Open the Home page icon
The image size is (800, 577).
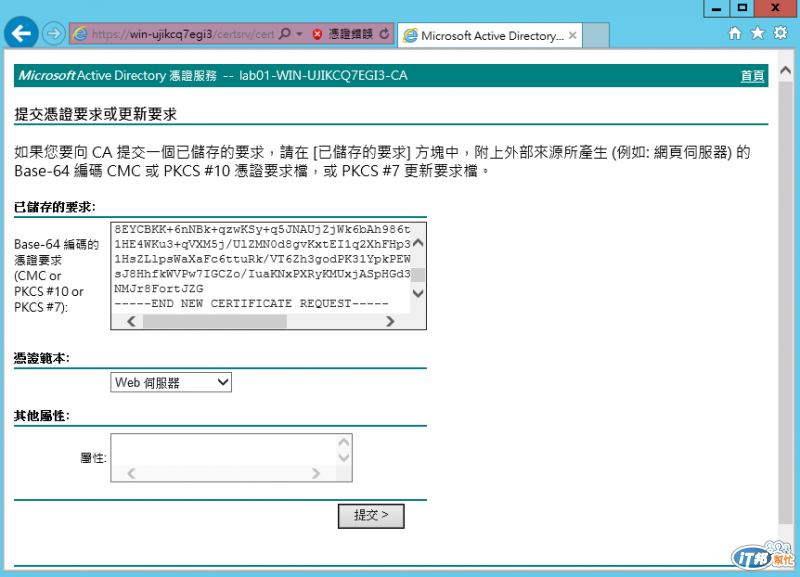pyautogui.click(x=735, y=34)
